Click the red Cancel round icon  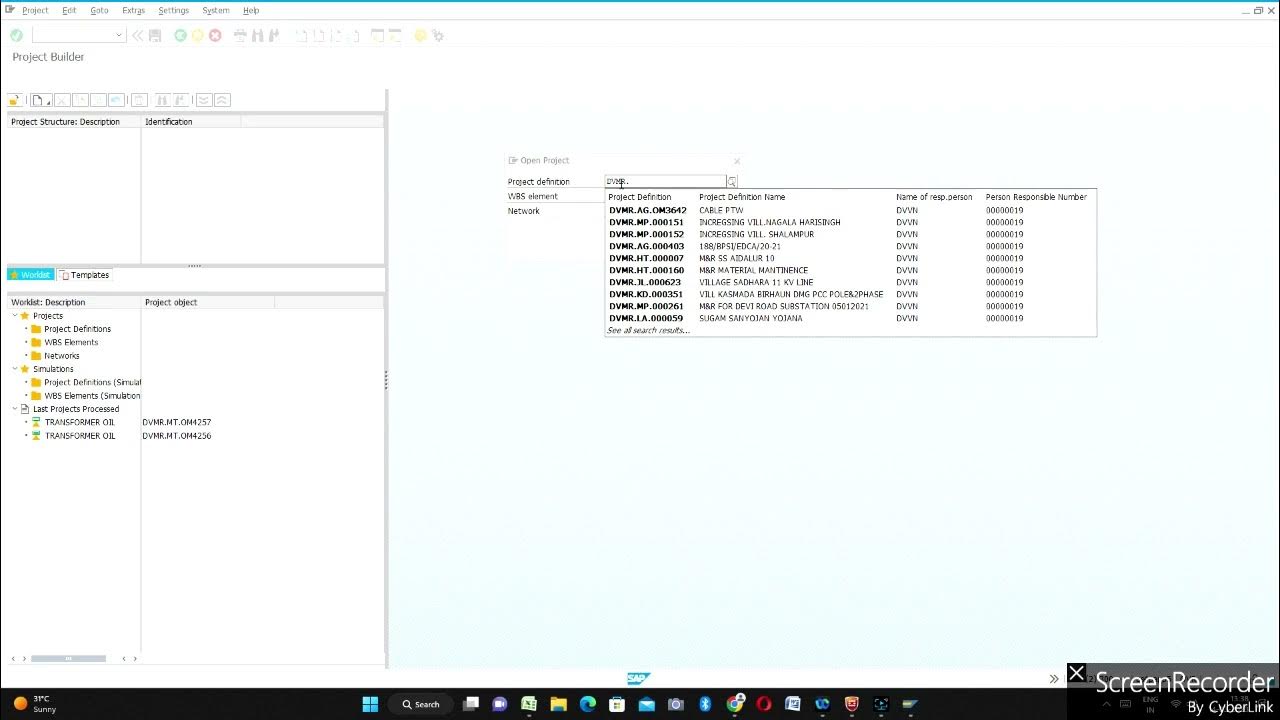coord(214,35)
